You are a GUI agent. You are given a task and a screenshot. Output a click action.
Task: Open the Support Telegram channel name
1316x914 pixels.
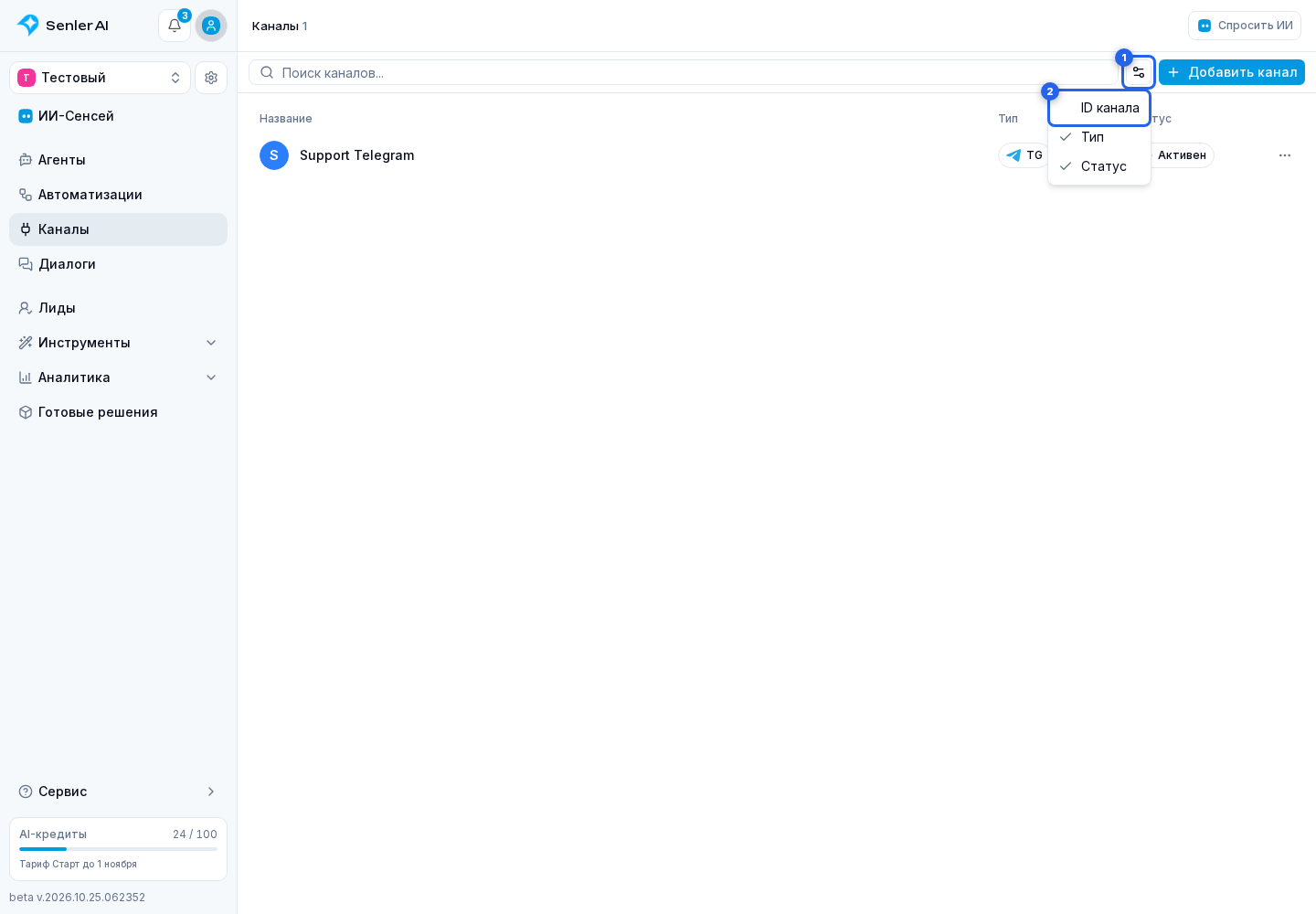357,155
